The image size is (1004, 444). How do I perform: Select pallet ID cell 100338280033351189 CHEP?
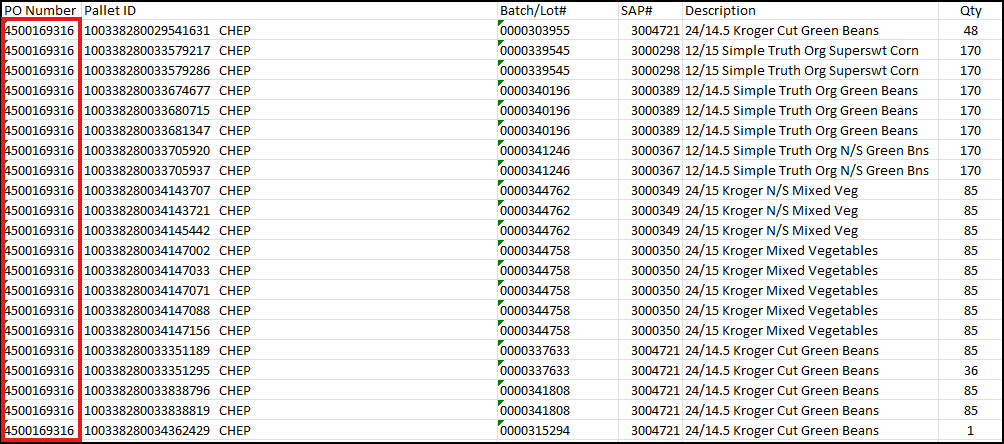tap(289, 350)
